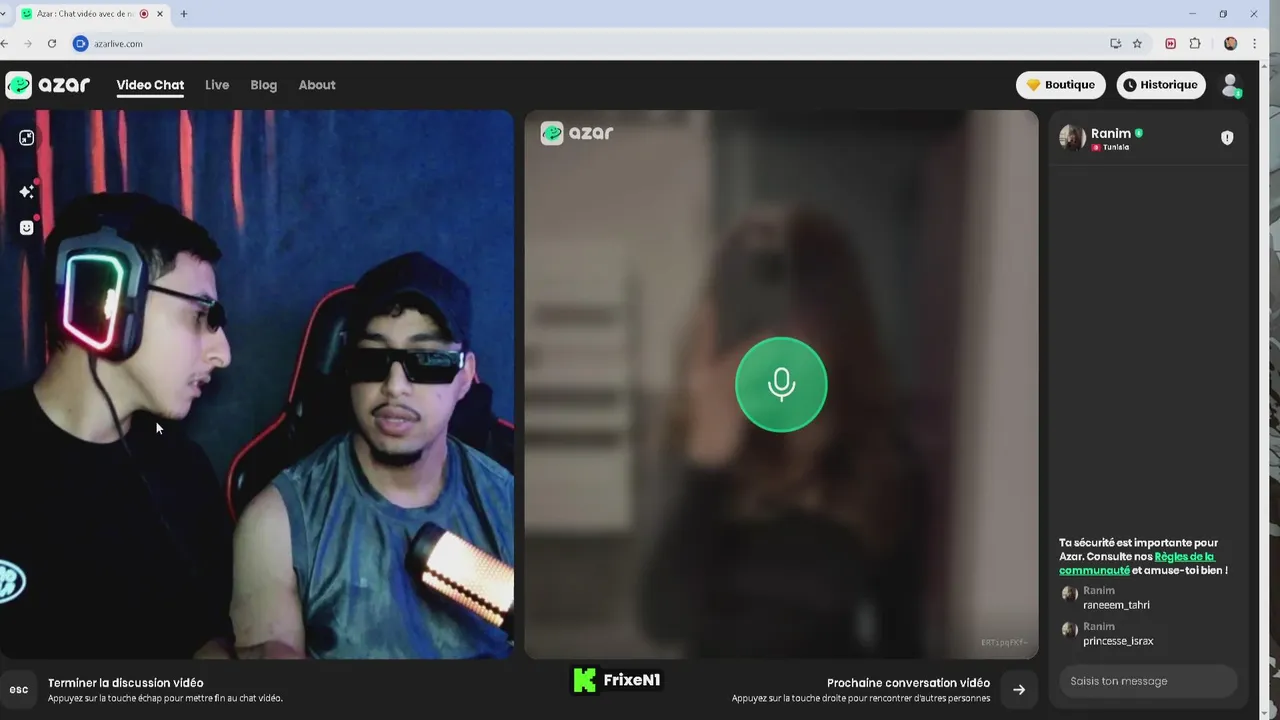Close the Azar browser tab
The height and width of the screenshot is (720, 1280).
coord(160,14)
